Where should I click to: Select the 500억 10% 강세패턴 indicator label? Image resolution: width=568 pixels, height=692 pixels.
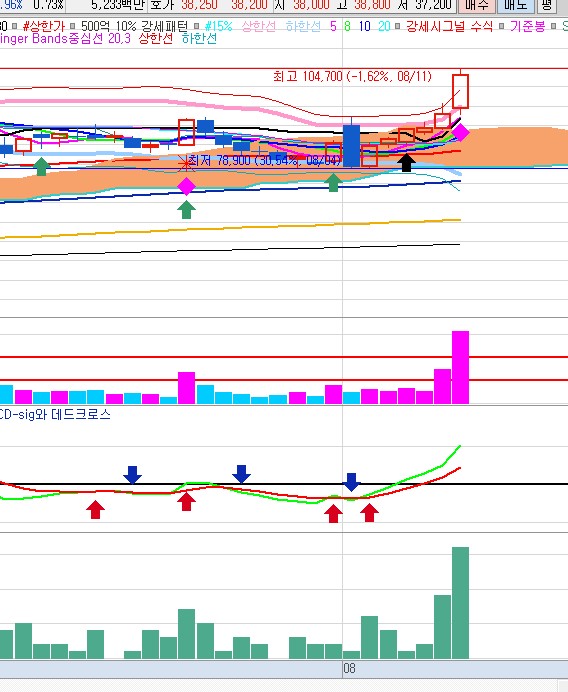coord(135,26)
